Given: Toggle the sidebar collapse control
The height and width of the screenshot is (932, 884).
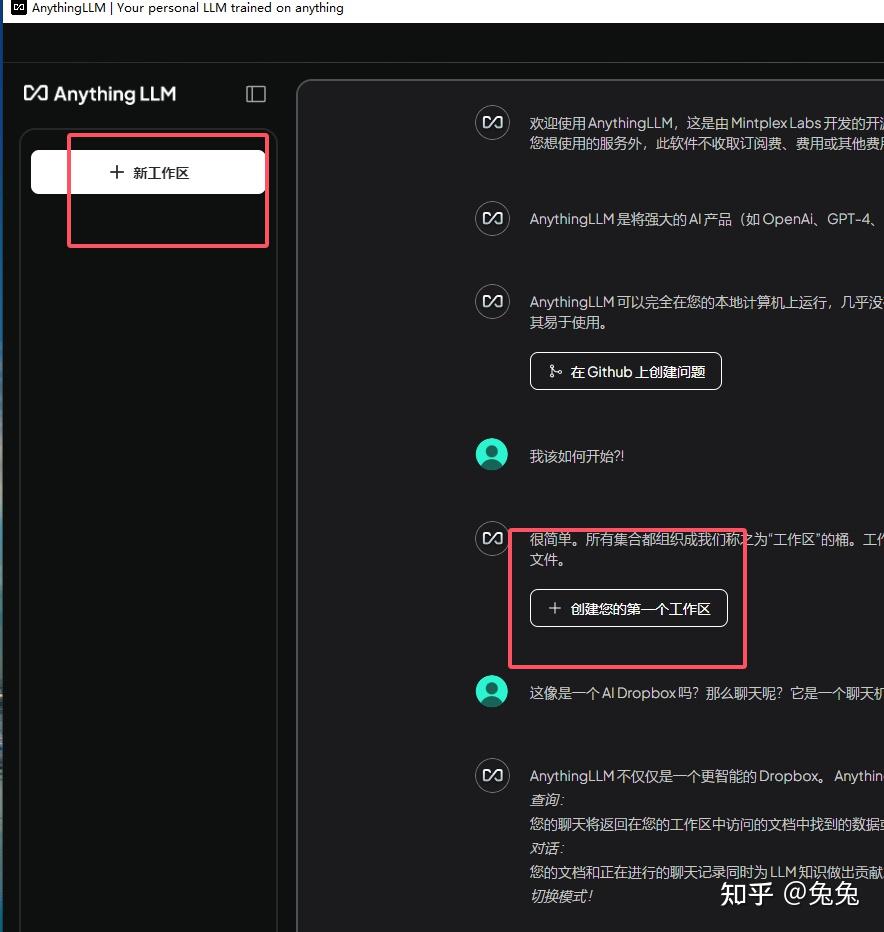Looking at the screenshot, I should click(255, 93).
